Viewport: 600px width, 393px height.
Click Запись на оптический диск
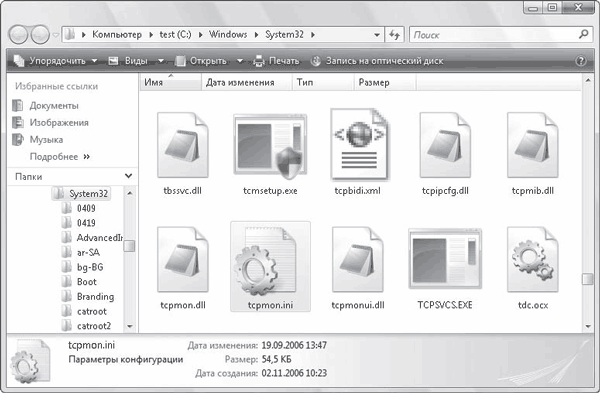(x=377, y=61)
